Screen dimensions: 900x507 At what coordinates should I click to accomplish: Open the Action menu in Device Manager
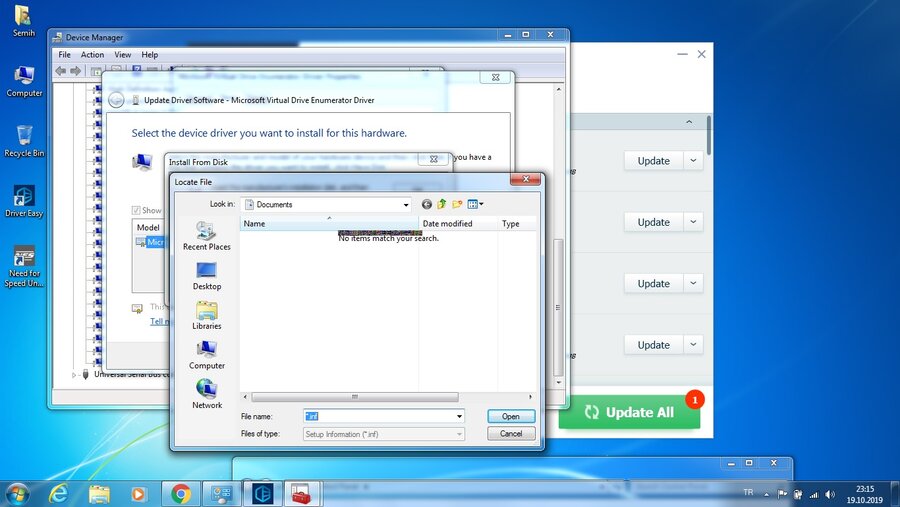click(92, 55)
